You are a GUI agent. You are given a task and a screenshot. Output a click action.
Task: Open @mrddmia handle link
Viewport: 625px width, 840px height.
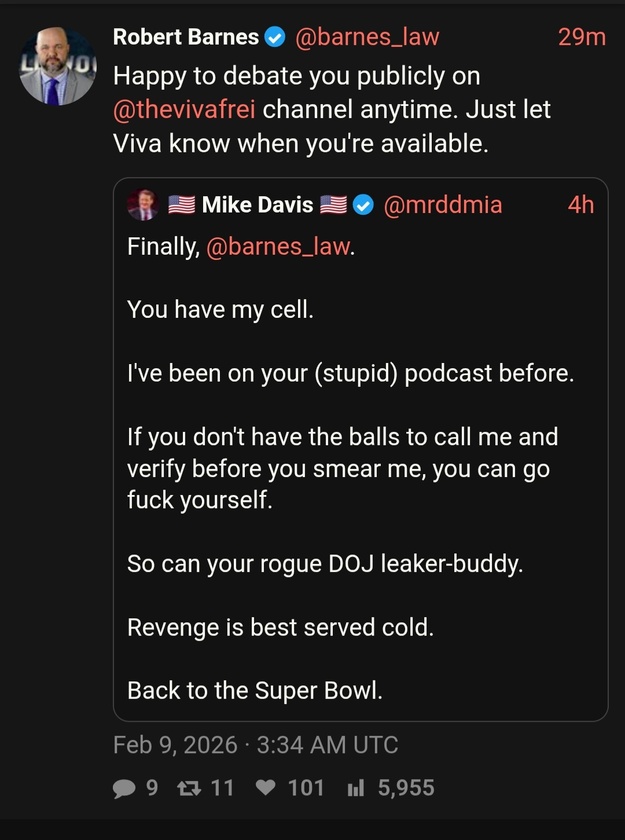coord(443,205)
